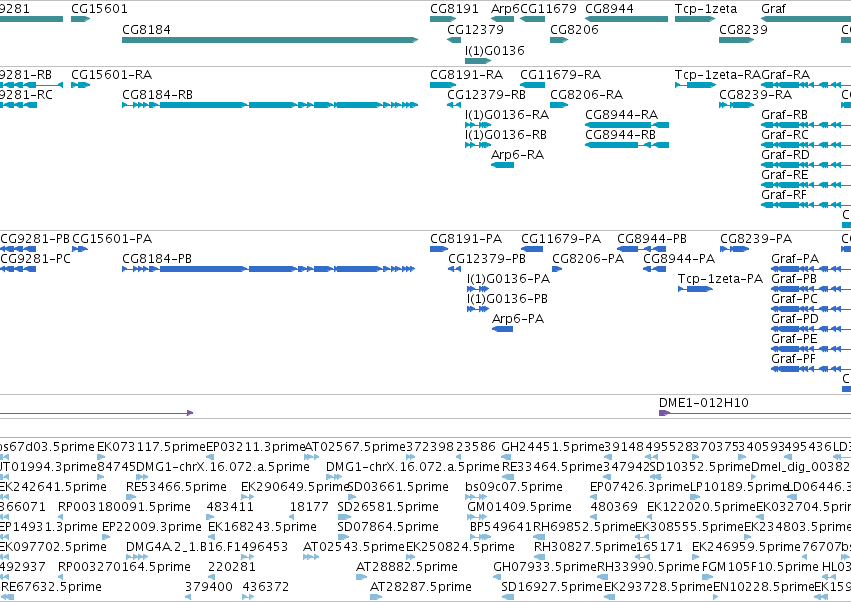
Task: Select the Arp6-PA protein label
Action: [518, 319]
